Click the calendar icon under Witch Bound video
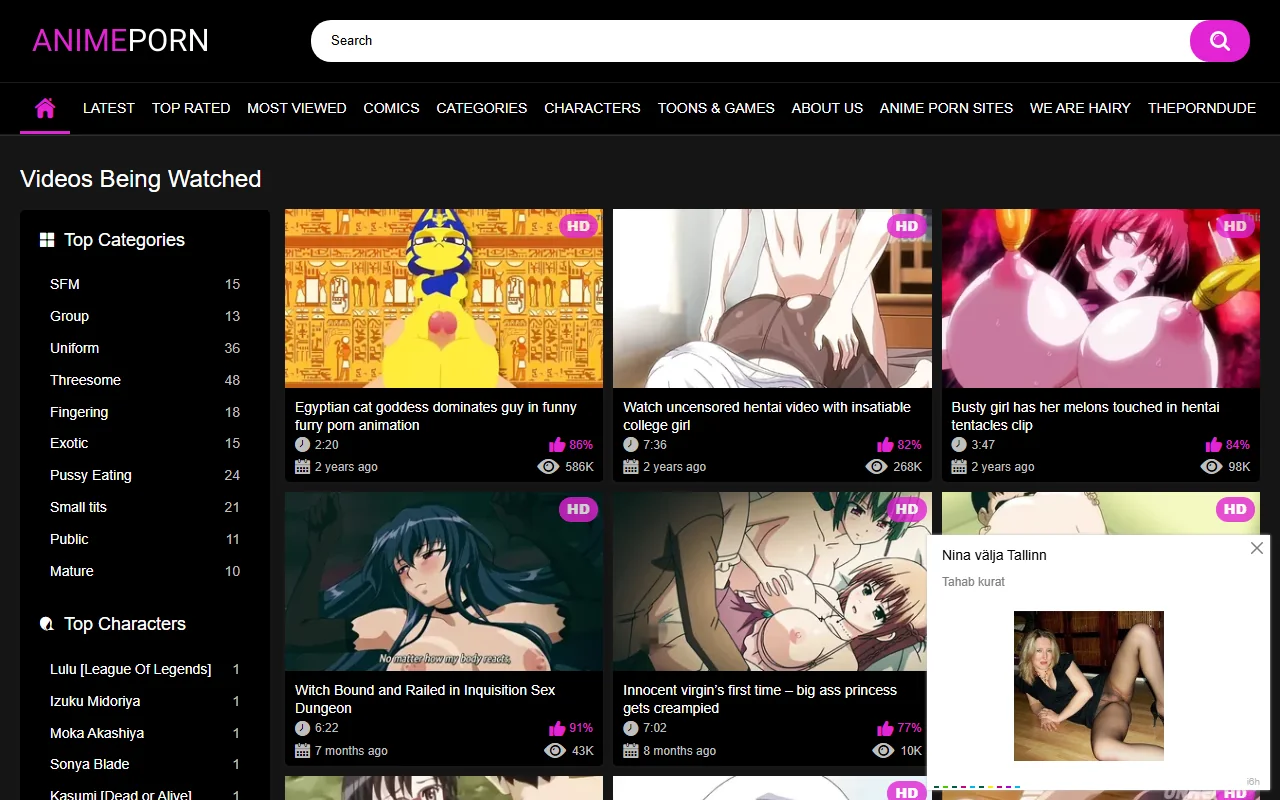This screenshot has width=1280, height=800. (303, 750)
